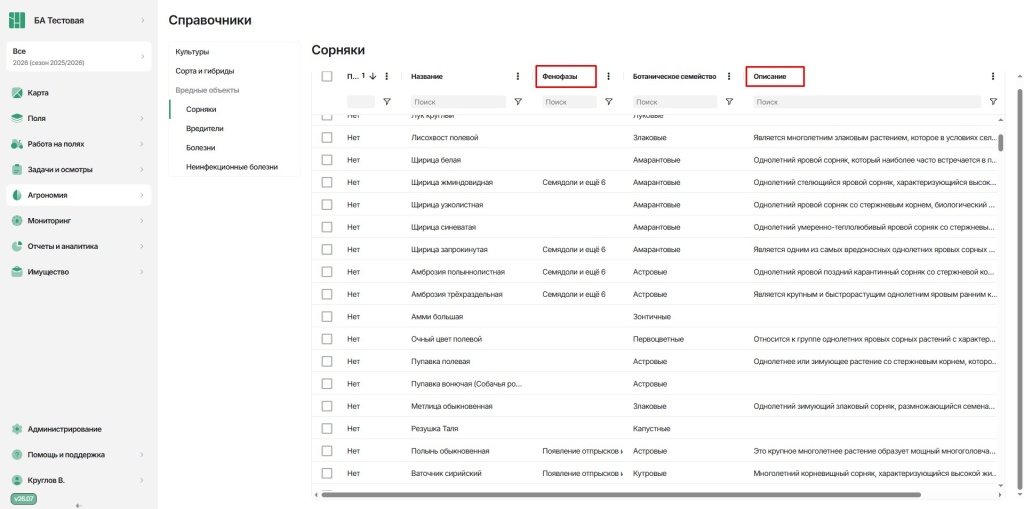Expand the Работа на полях chevron
This screenshot has height=509, width=1024.
click(142, 144)
